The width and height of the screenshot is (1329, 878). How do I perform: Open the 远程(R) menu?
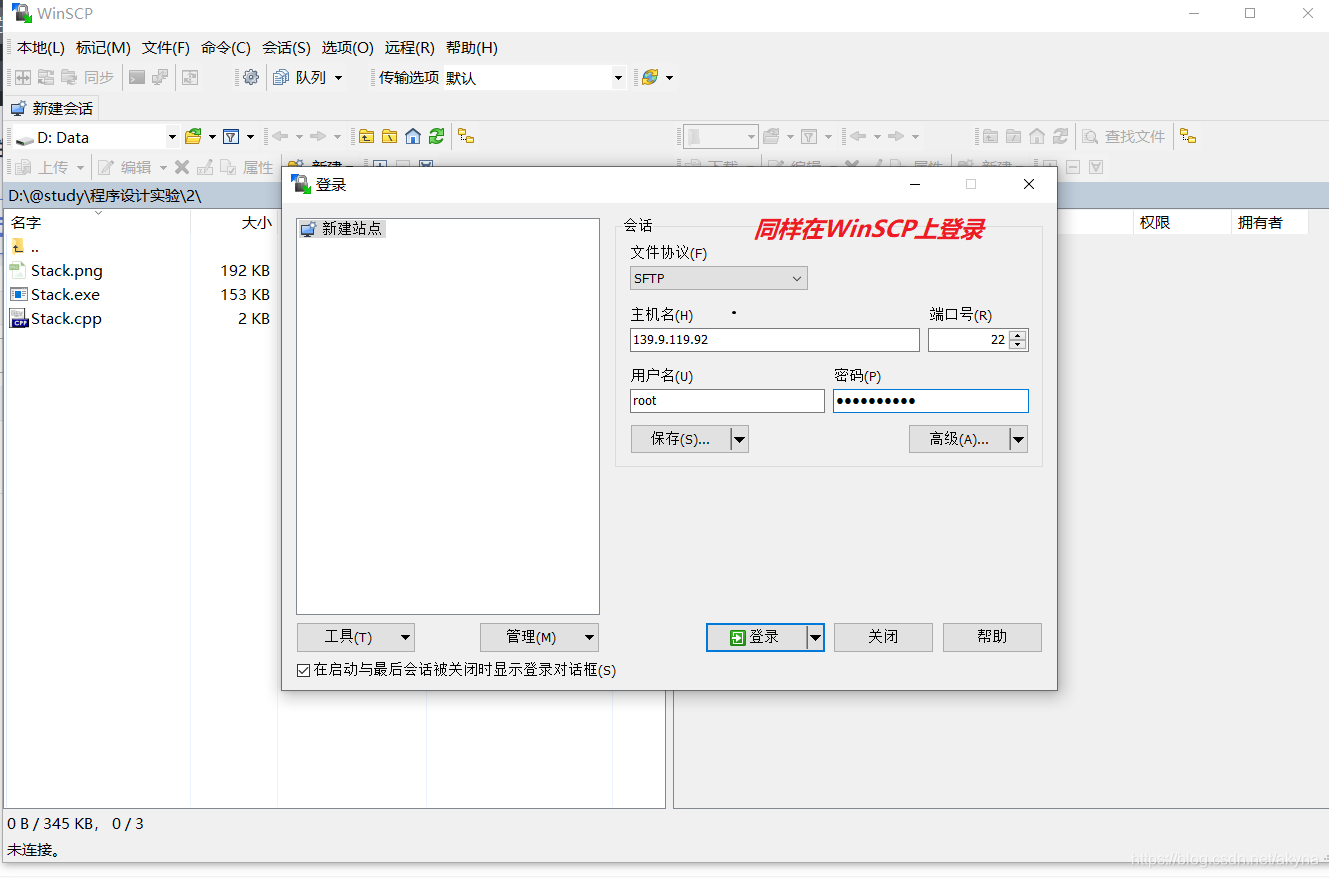(x=410, y=47)
